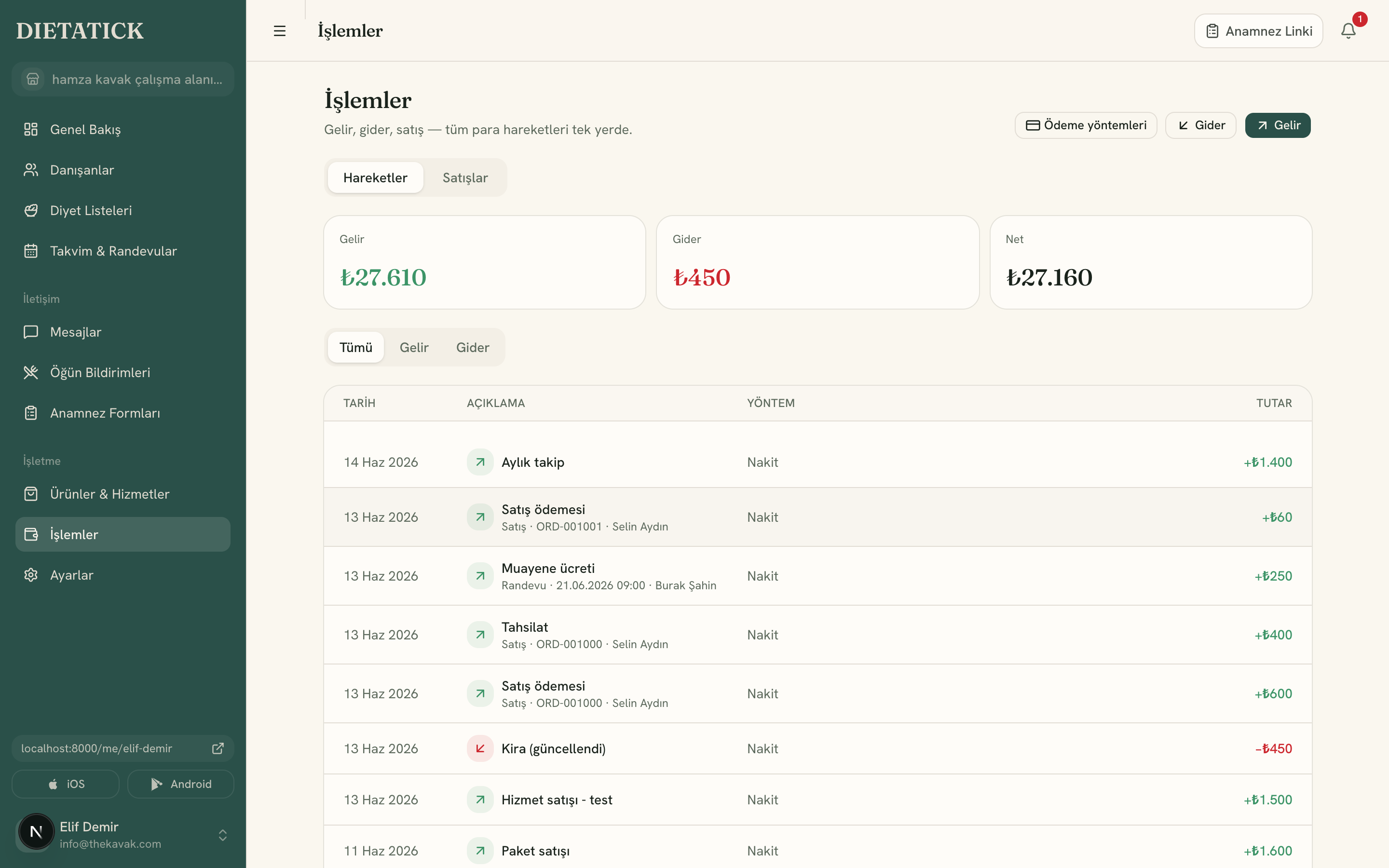The height and width of the screenshot is (868, 1389).
Task: Click the AÇIKLAMA column header
Action: pyautogui.click(x=496, y=403)
